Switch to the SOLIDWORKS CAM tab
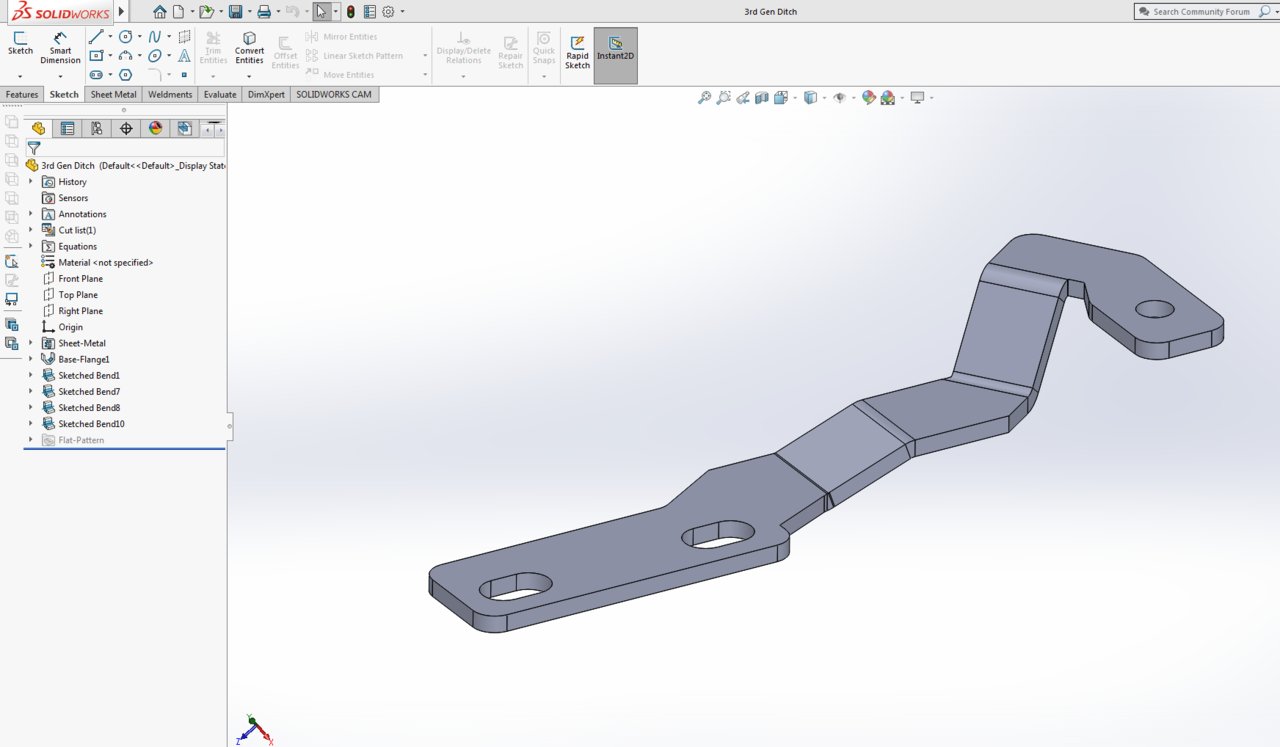Viewport: 1280px width, 747px height. 334,94
